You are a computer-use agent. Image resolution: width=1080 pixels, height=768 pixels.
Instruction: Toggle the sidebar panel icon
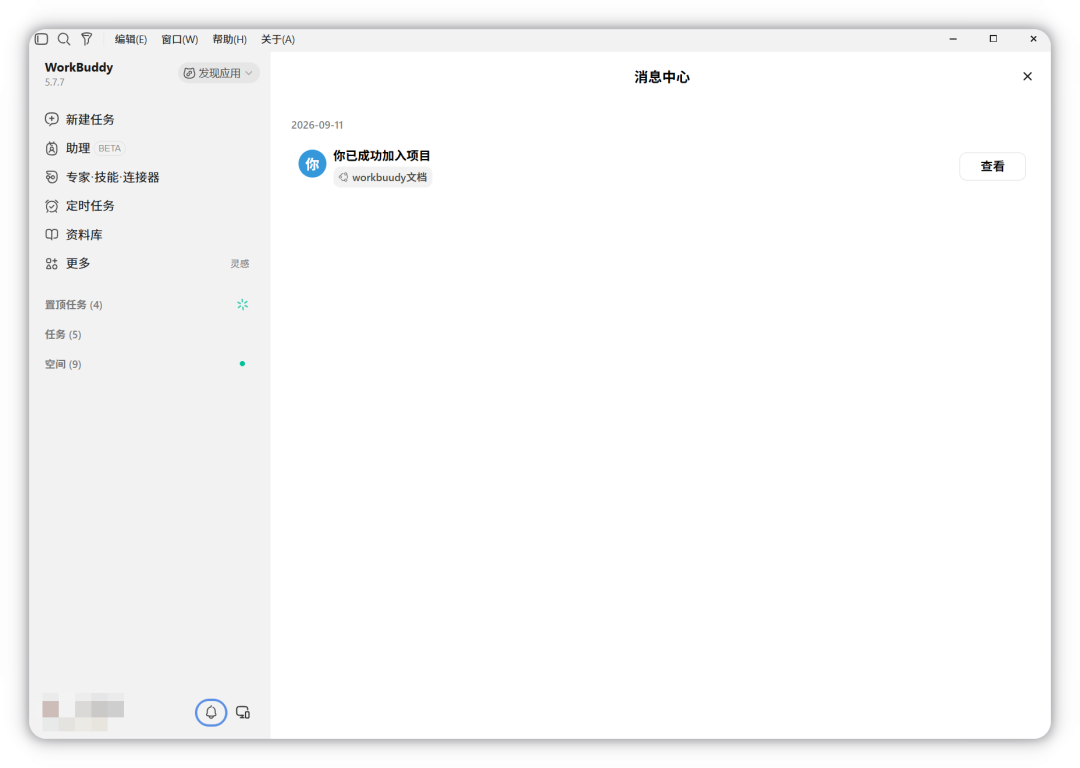41,39
